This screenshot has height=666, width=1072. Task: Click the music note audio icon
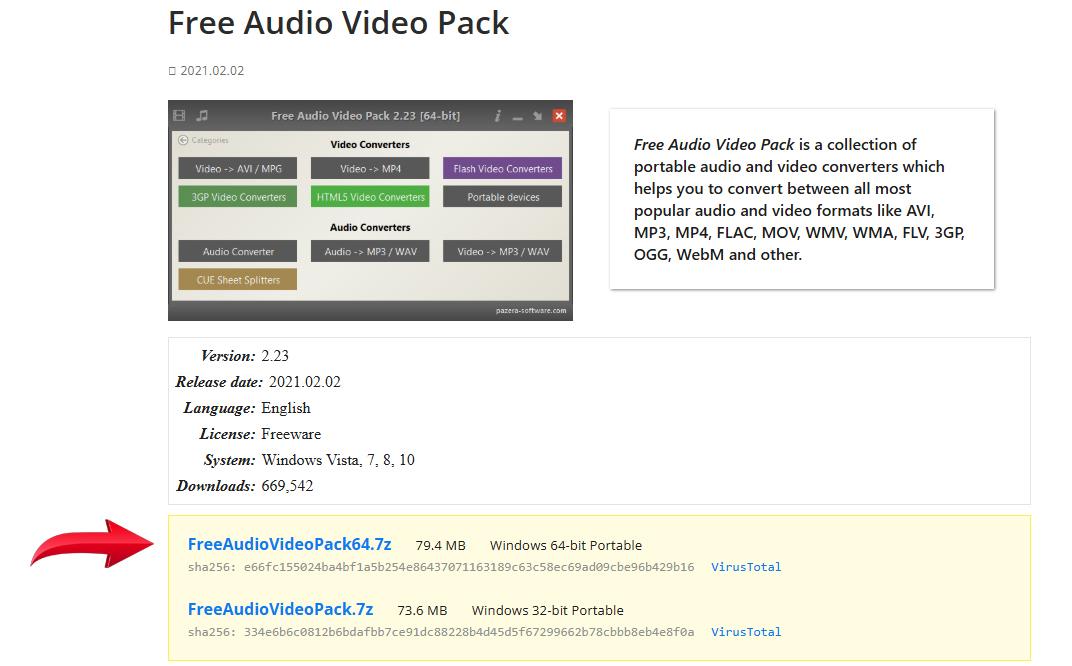[202, 116]
